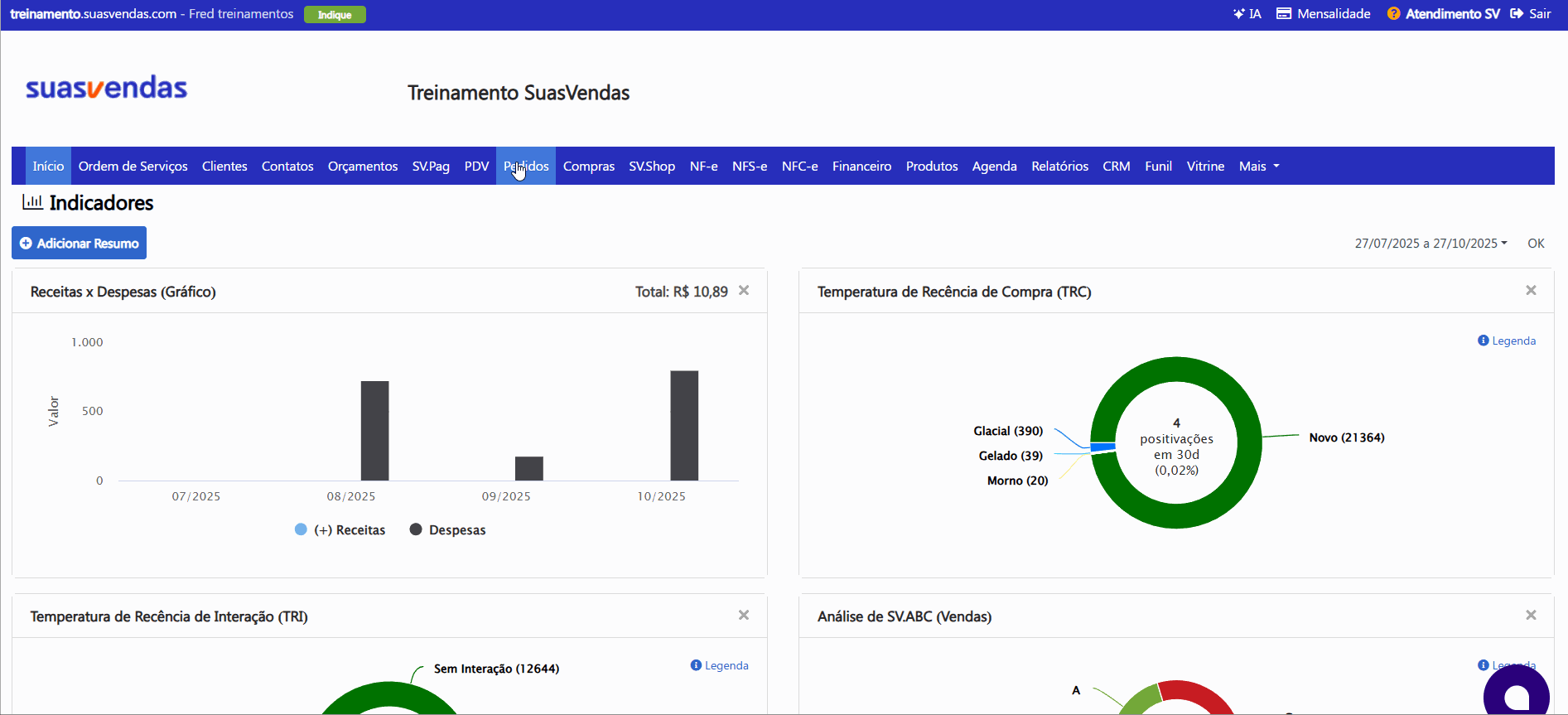The height and width of the screenshot is (715, 1568).
Task: Open the chat bubble widget
Action: coord(1516,692)
